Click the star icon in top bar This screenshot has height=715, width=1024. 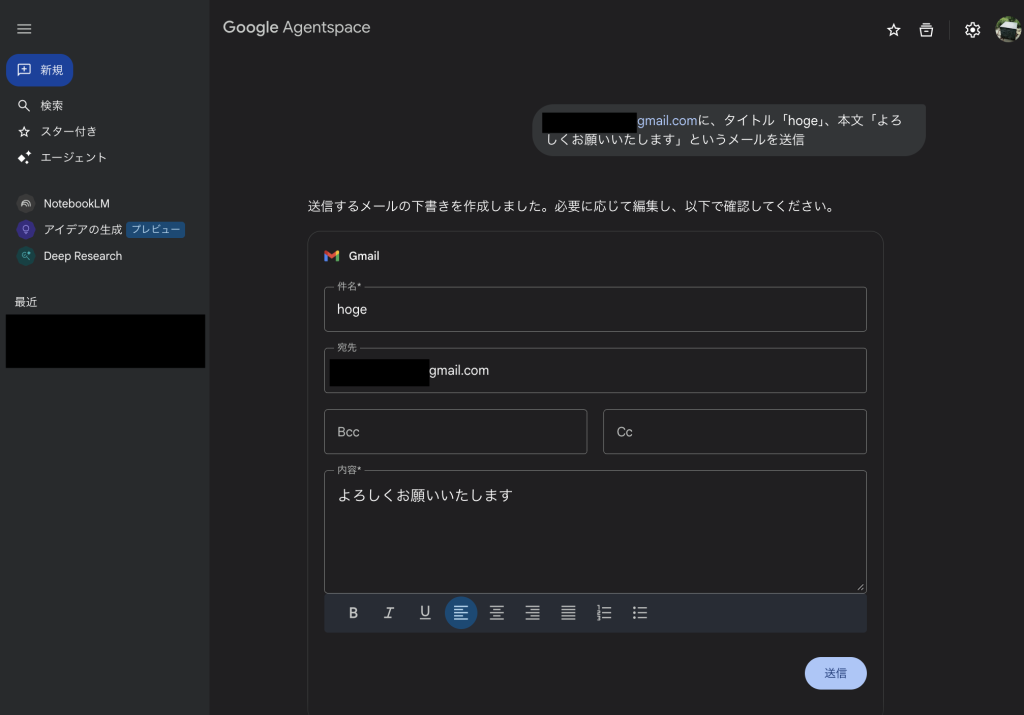point(894,30)
